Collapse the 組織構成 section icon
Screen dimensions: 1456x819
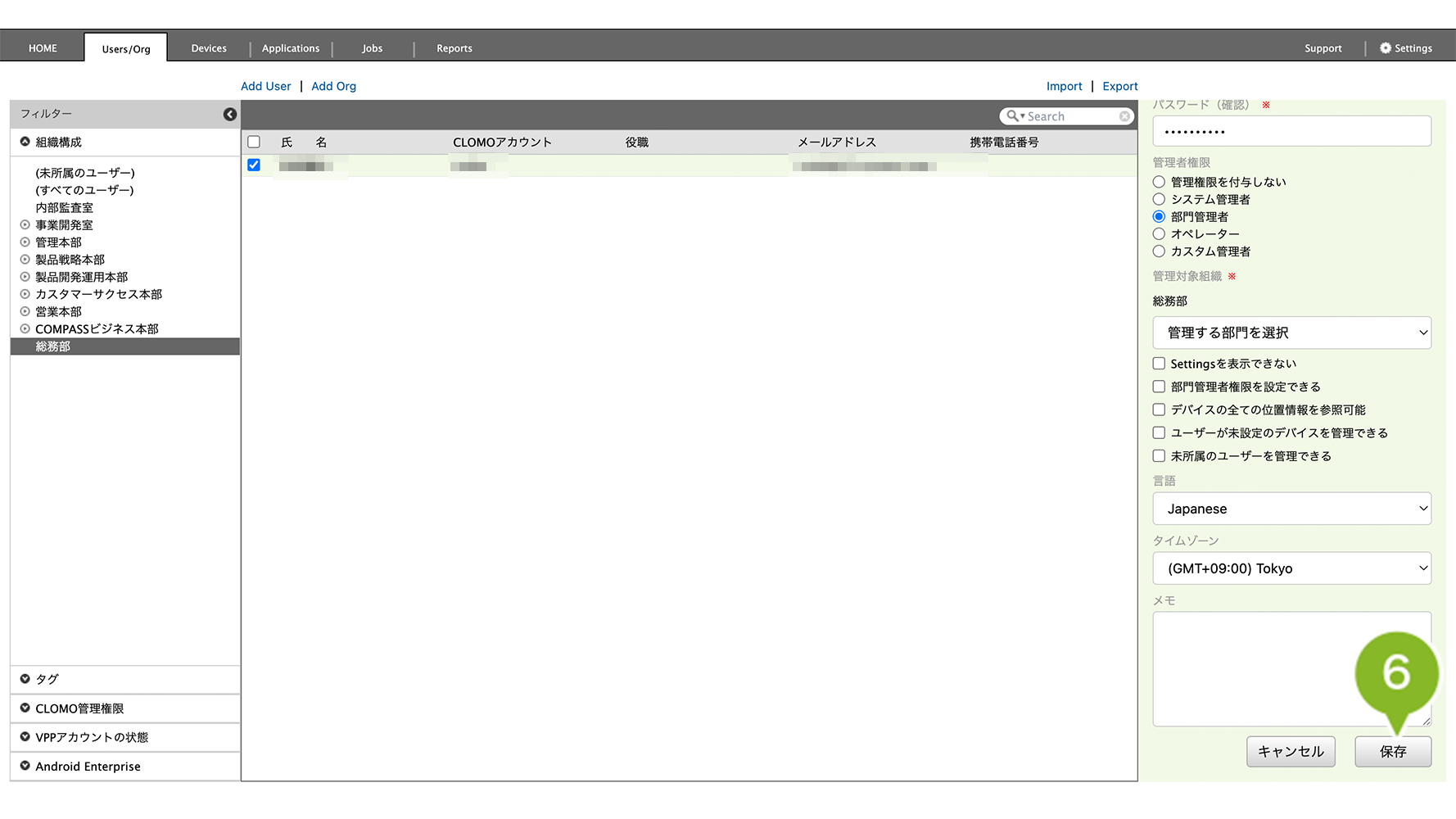(x=25, y=142)
